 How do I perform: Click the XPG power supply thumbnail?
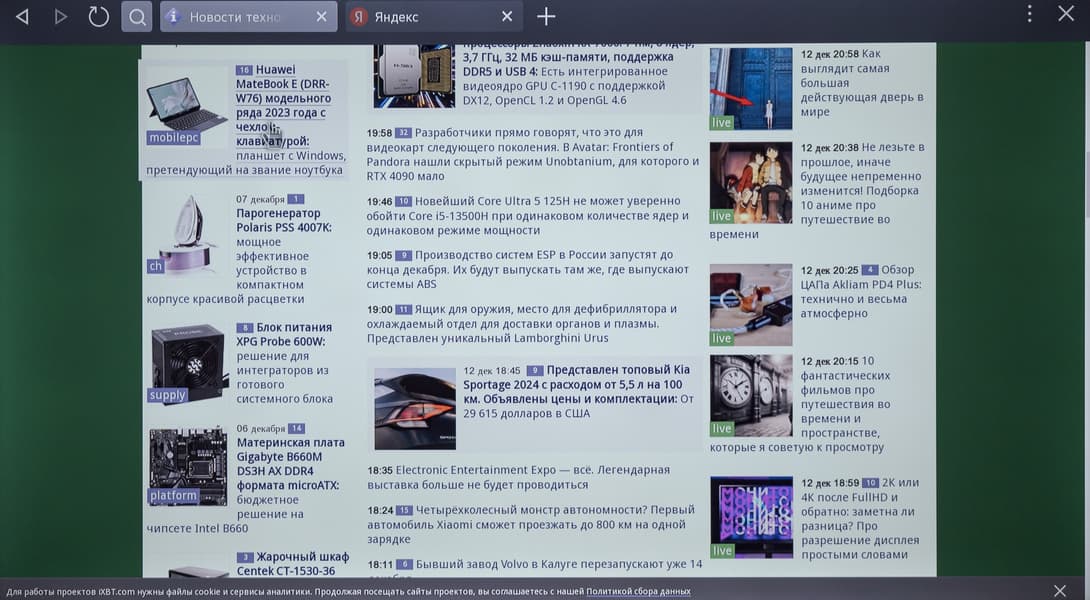tap(190, 364)
